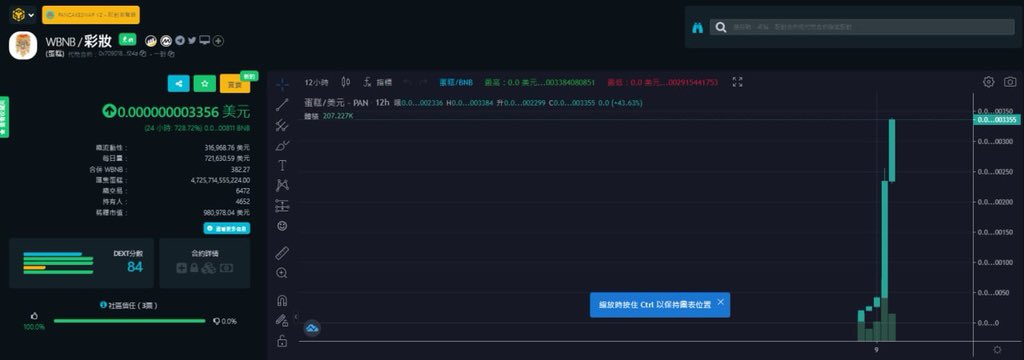Viewport: 1024px width, 360px height.
Task: Click the community trust info icon
Action: point(103,305)
